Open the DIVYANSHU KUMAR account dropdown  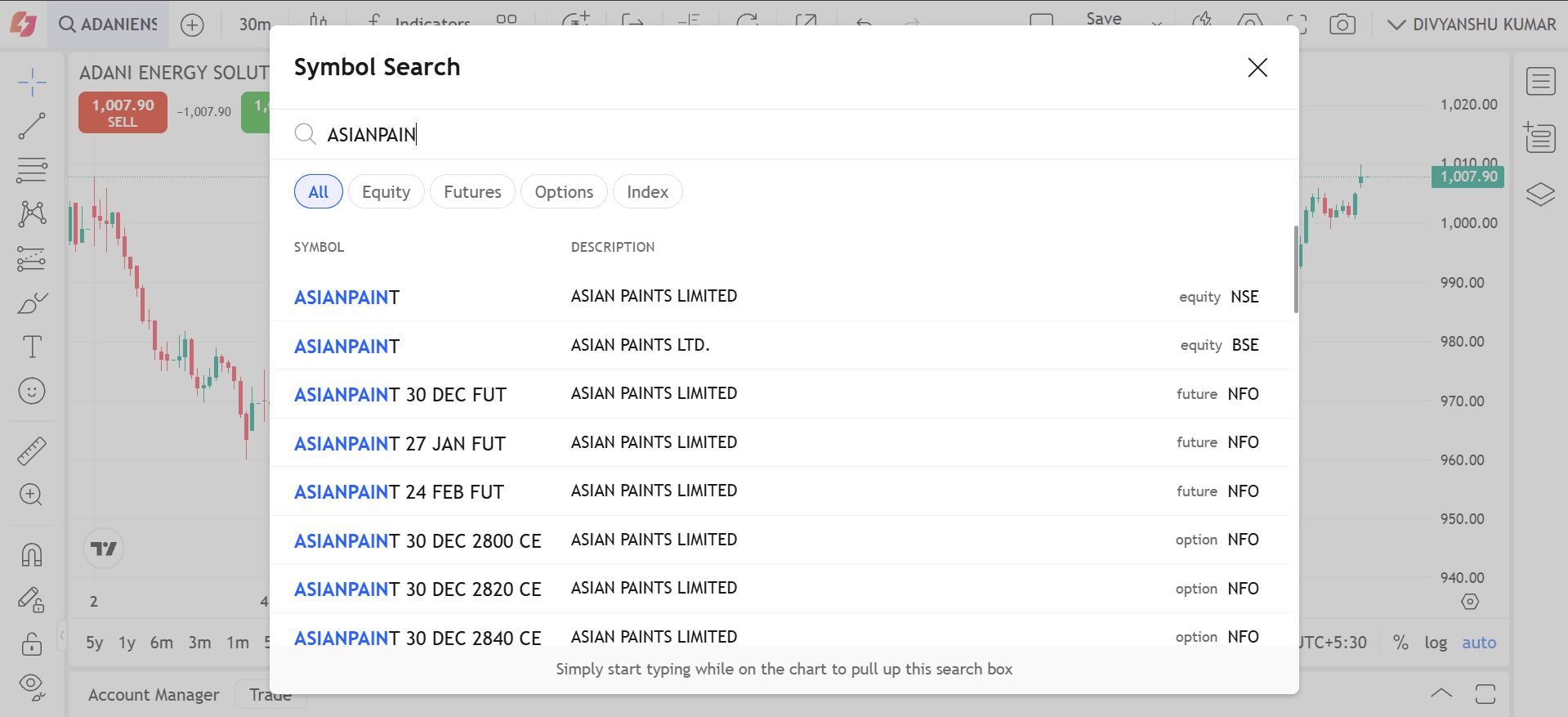point(1472,25)
